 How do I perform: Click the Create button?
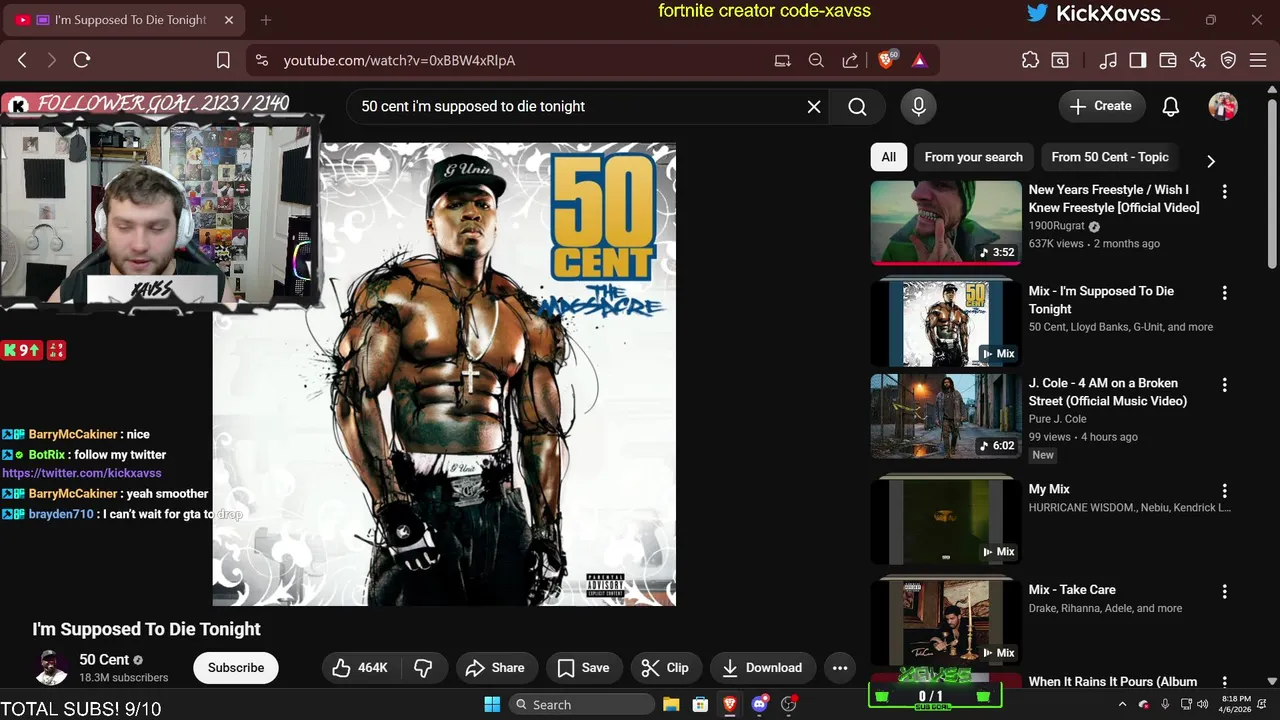click(1101, 106)
